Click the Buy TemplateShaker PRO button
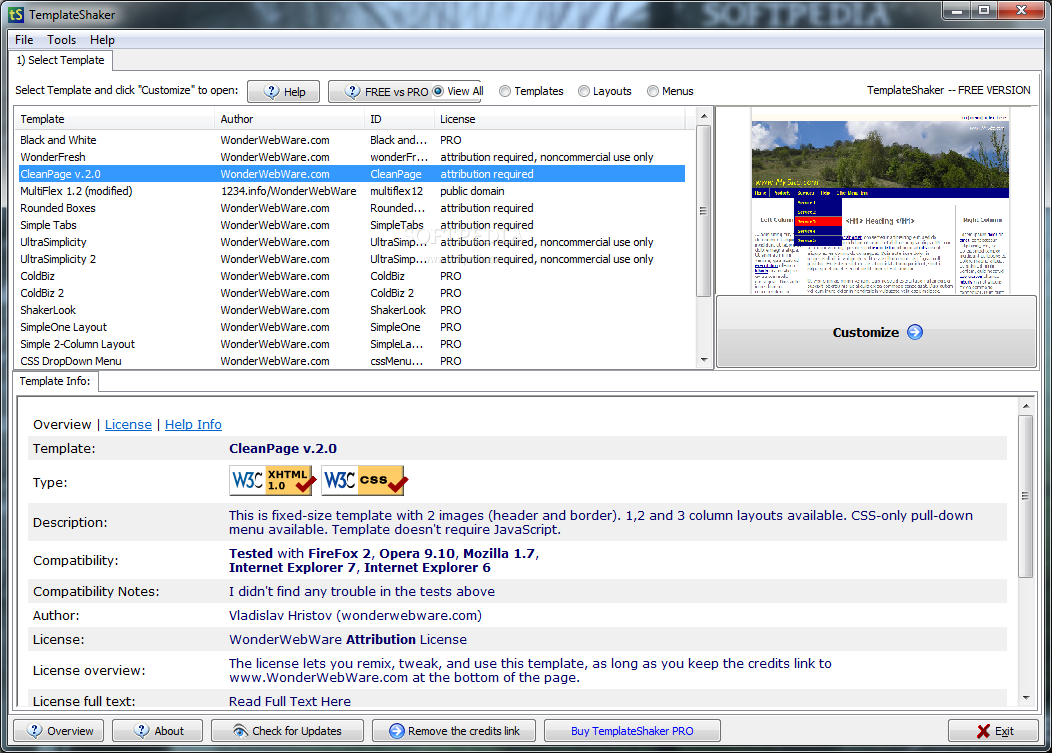The width and height of the screenshot is (1052, 753). click(632, 731)
